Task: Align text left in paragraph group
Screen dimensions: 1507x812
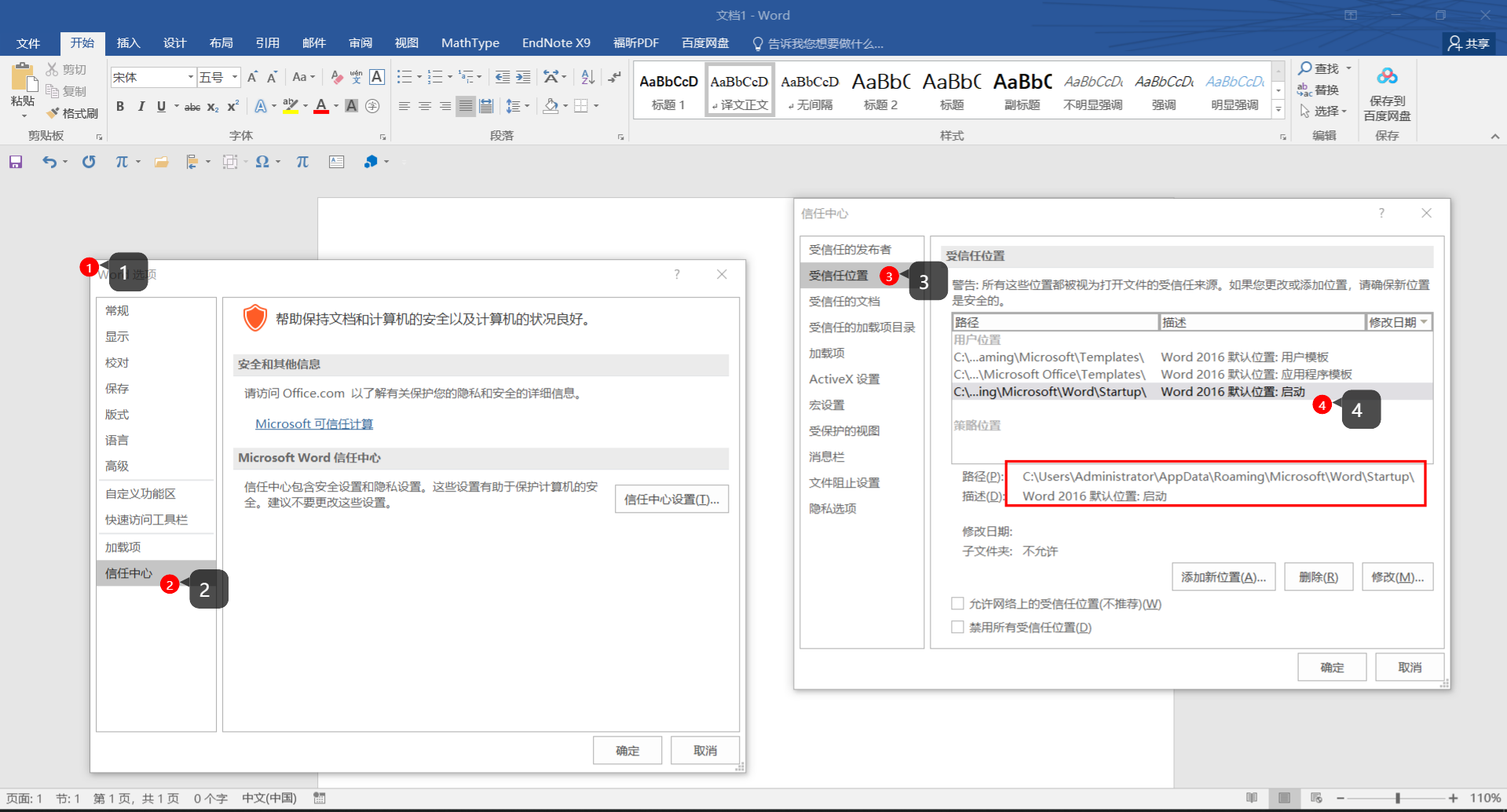Action: coord(404,106)
